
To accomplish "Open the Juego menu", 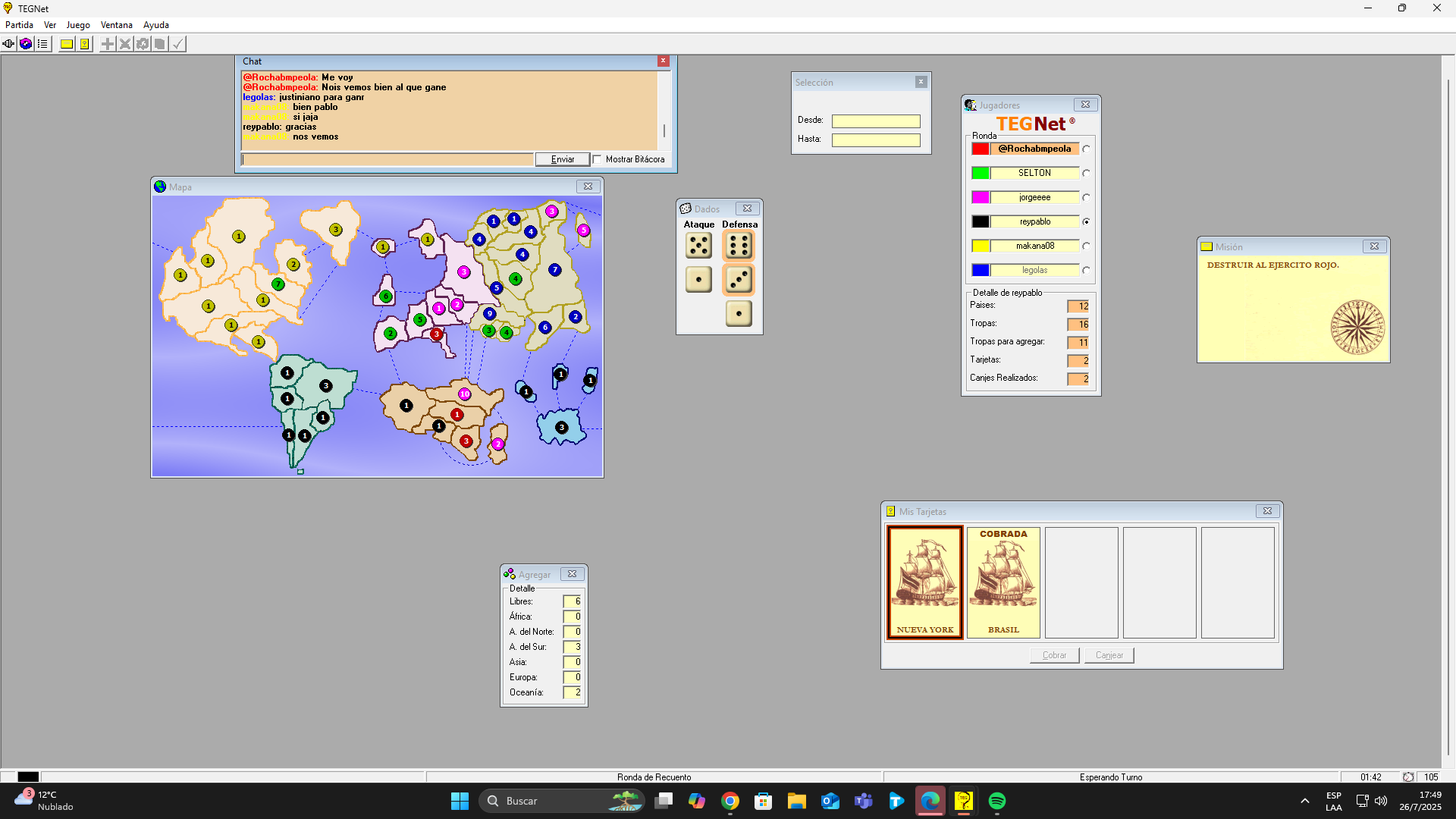I will [x=78, y=25].
